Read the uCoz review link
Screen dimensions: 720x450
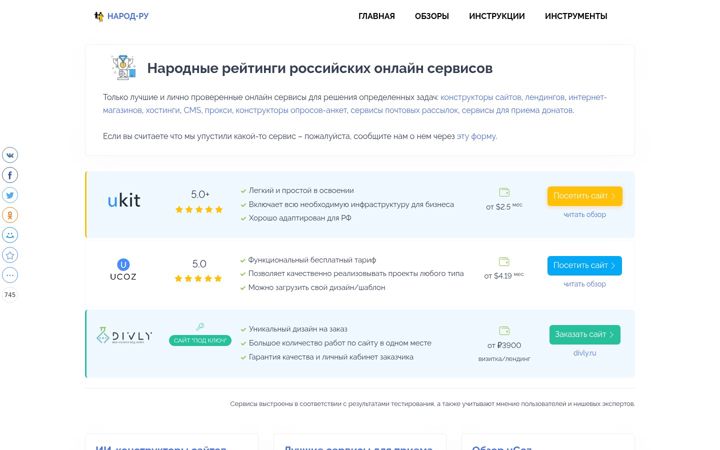585,284
